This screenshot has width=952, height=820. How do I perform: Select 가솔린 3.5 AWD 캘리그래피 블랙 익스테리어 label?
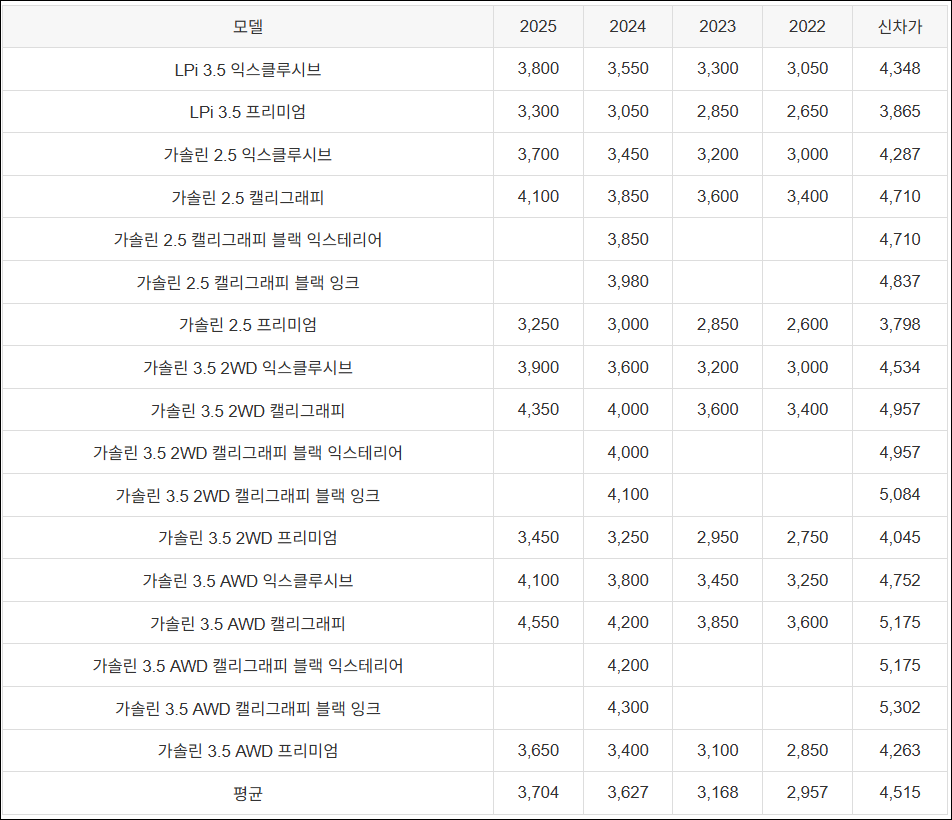tap(248, 665)
